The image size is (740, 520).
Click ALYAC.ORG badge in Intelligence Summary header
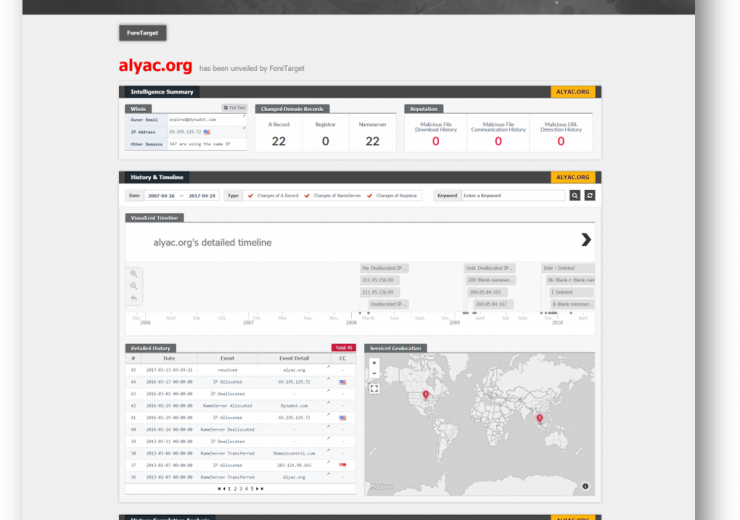[x=572, y=92]
